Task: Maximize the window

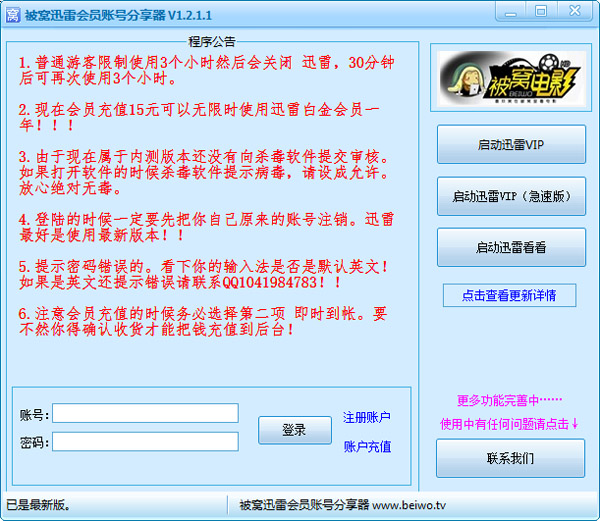Action: pos(541,11)
